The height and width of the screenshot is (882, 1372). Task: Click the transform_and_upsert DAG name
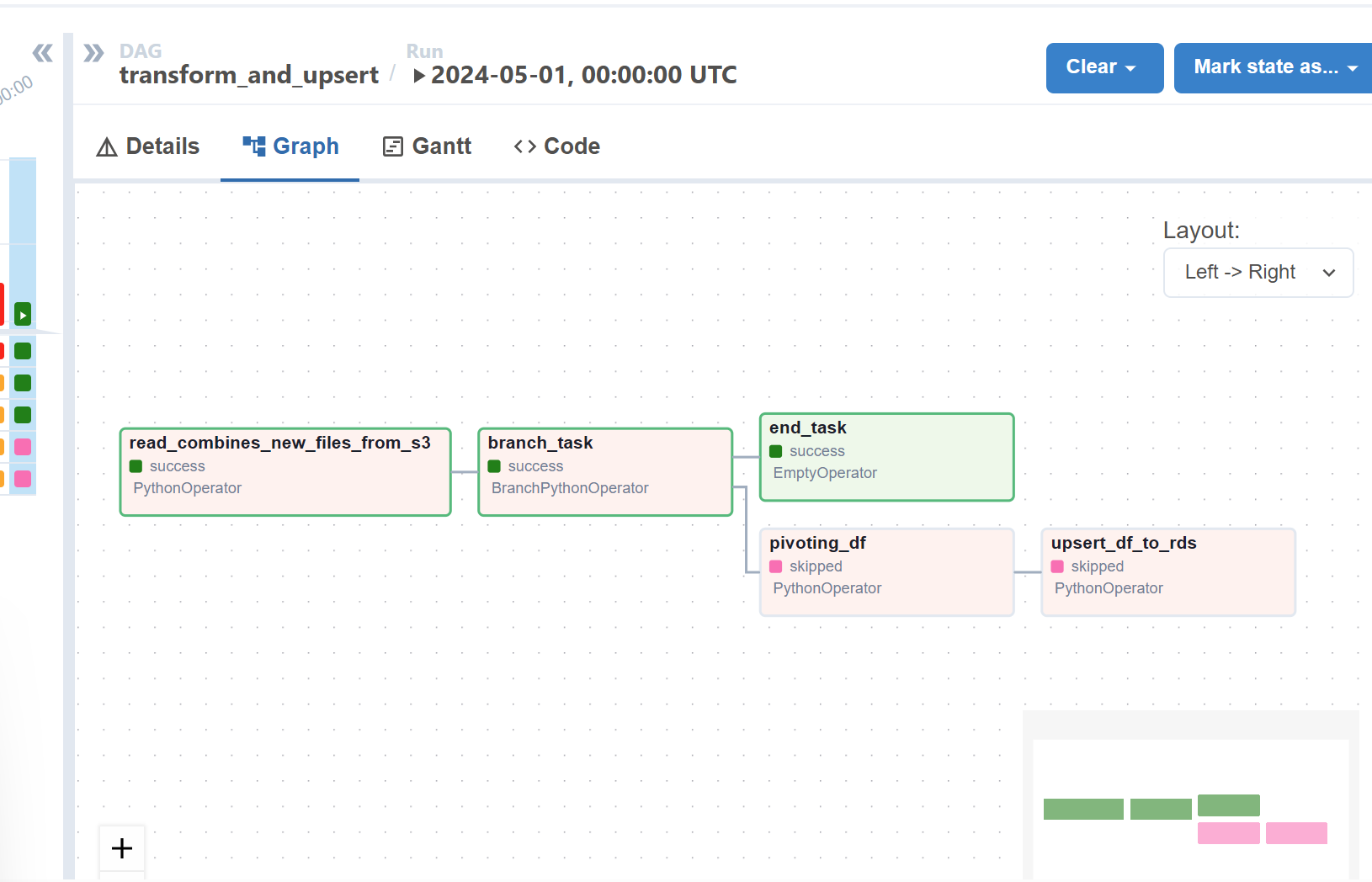pos(249,75)
